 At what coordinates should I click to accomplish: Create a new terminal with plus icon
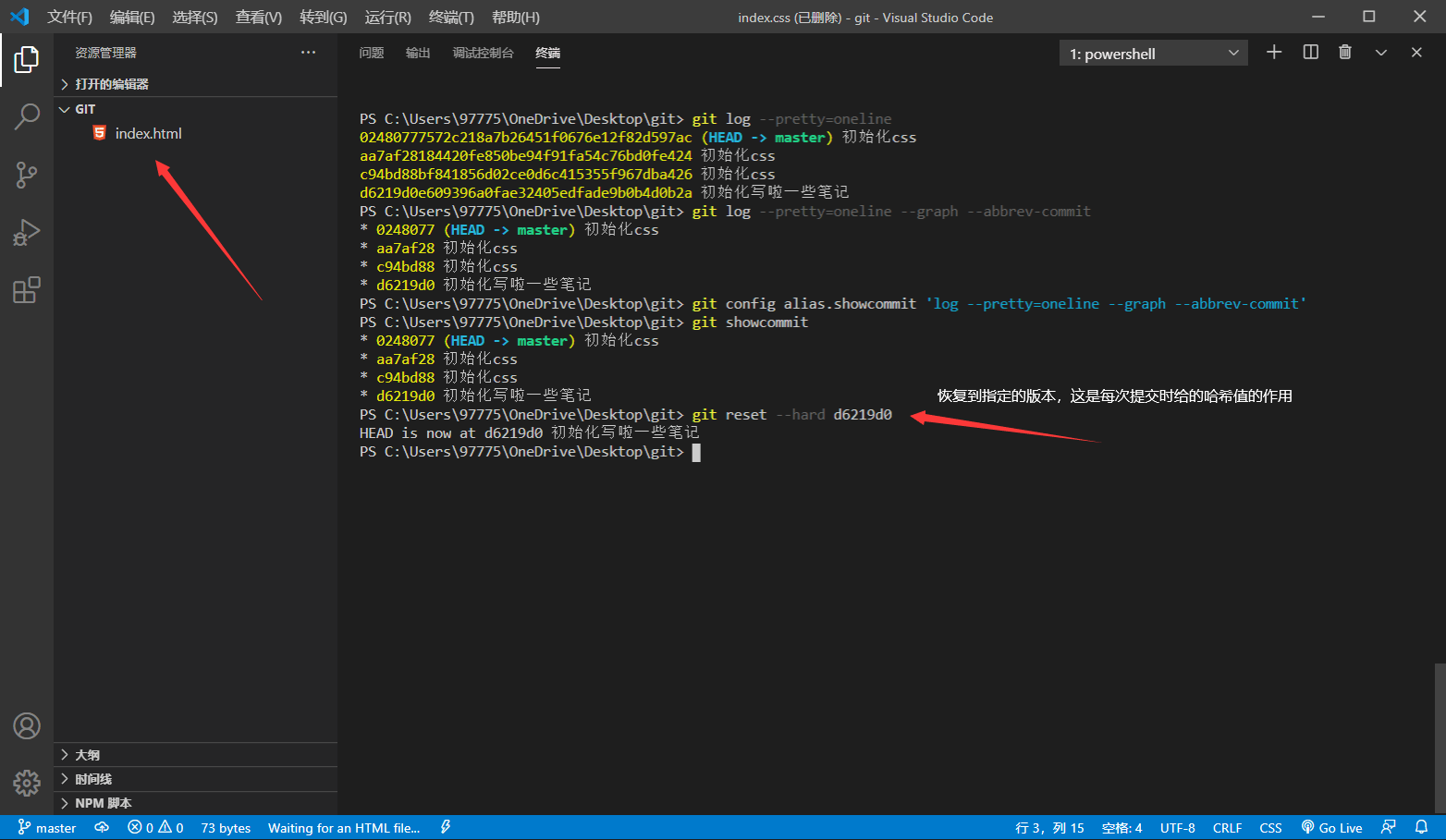[1274, 53]
